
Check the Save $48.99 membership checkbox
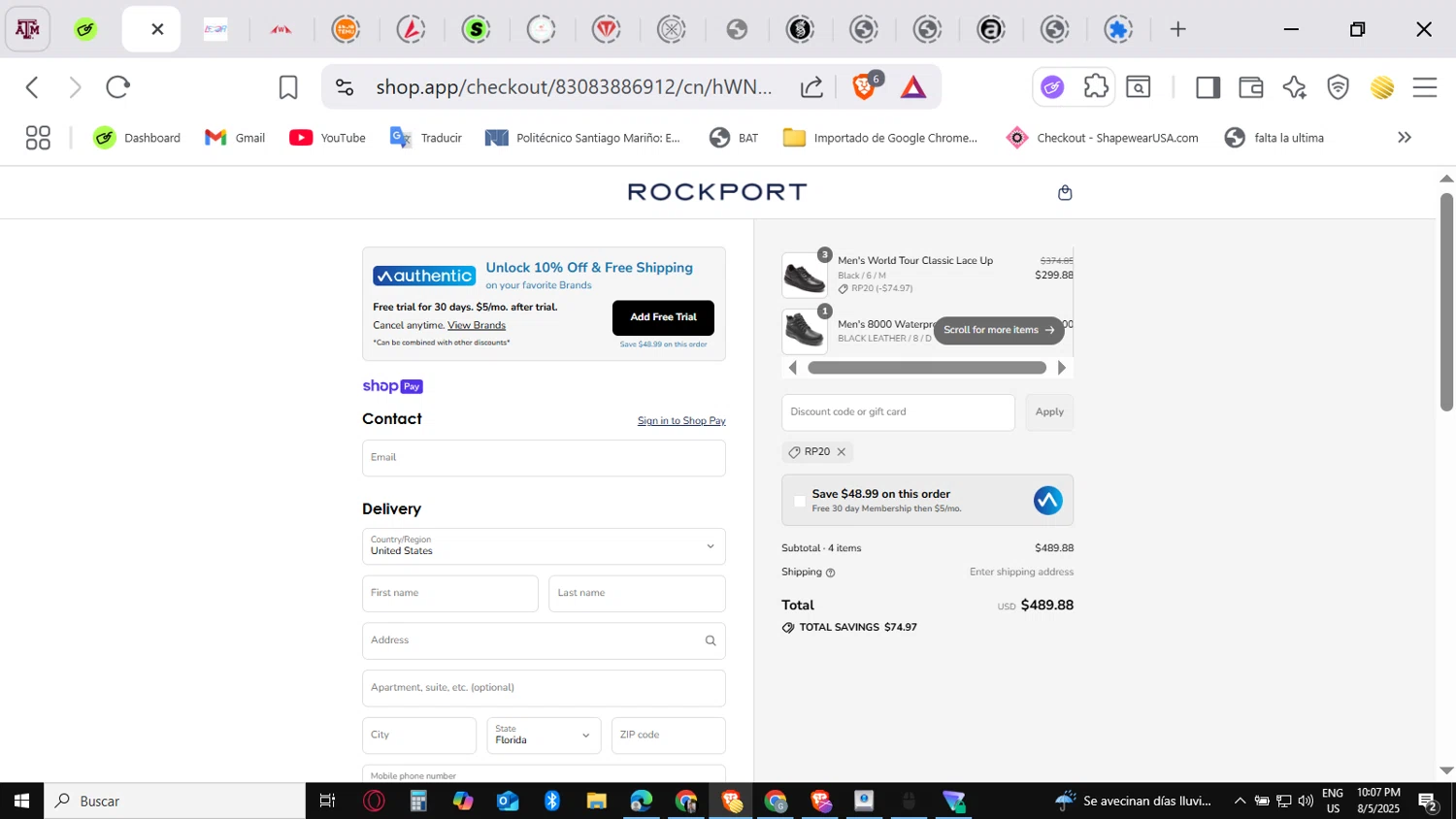800,501
